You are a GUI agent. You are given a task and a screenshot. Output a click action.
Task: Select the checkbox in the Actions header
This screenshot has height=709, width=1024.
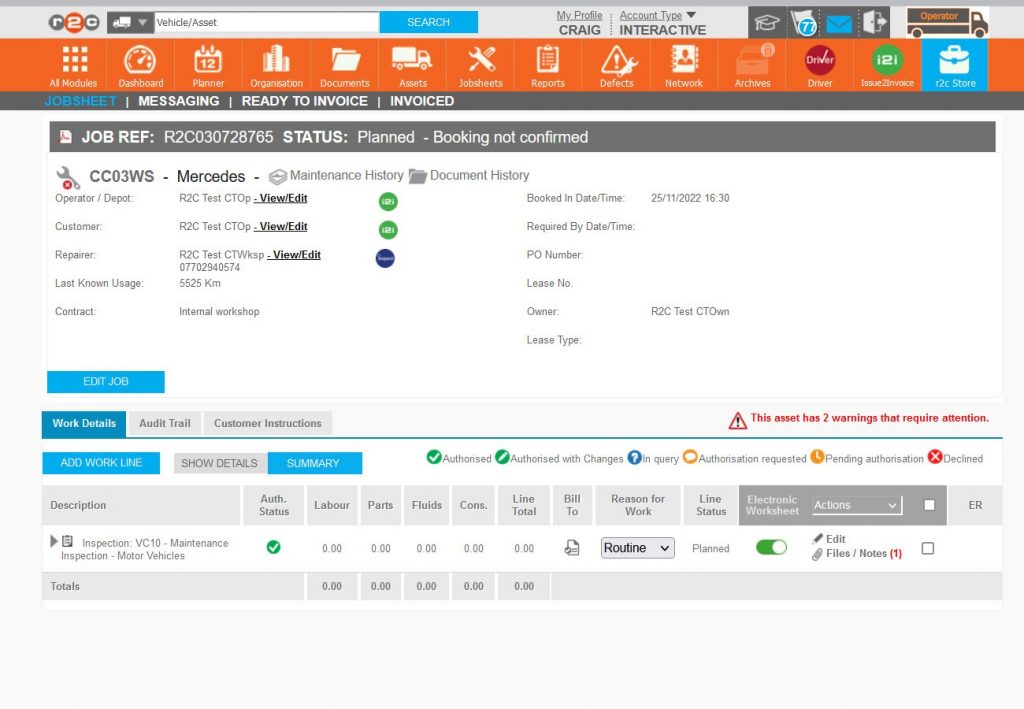pos(927,505)
